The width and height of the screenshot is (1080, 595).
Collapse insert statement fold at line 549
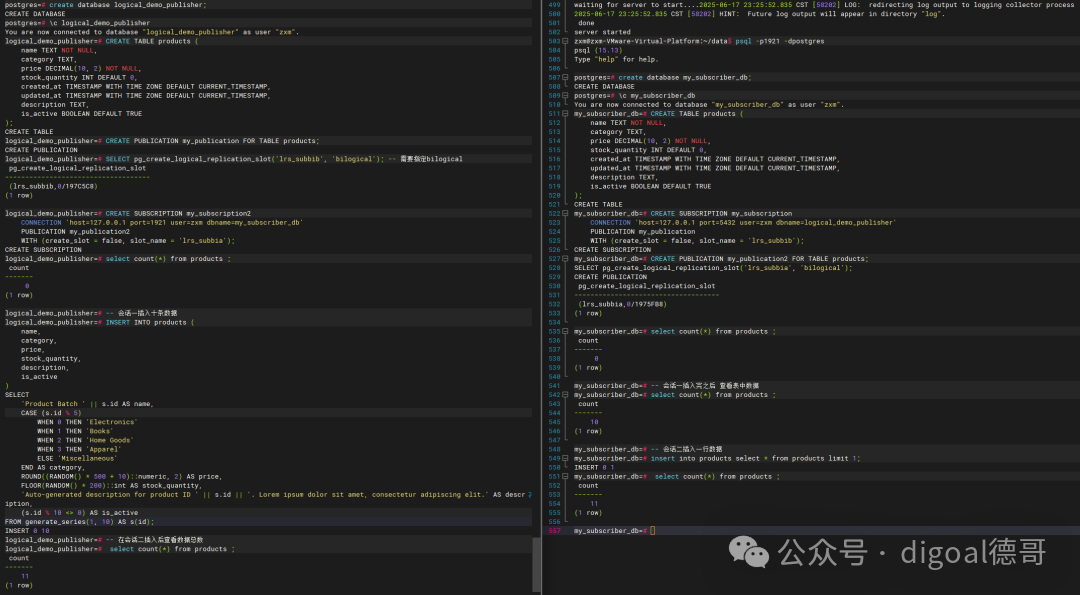pos(565,459)
